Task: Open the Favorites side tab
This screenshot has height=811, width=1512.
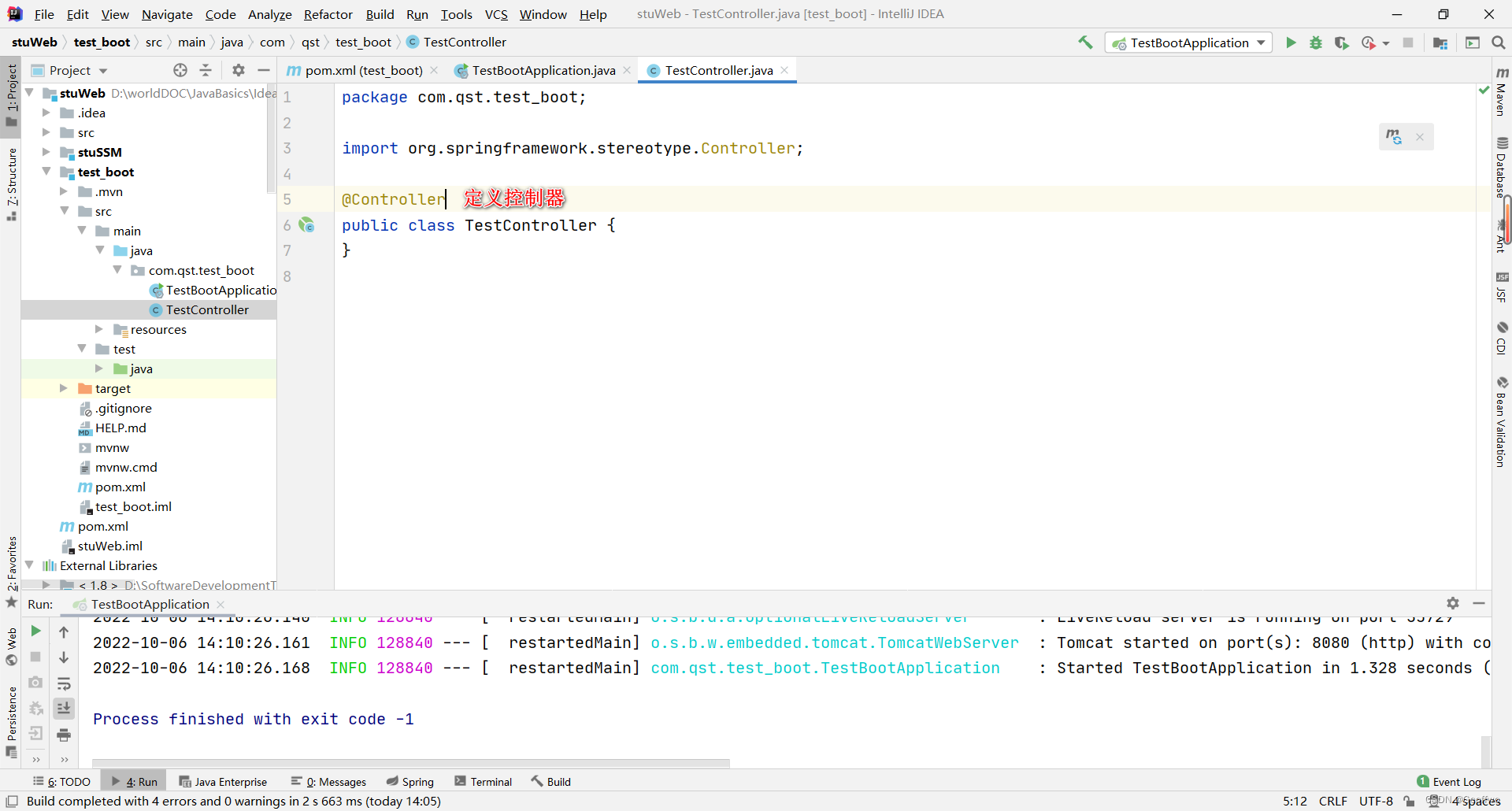Action: [11, 571]
